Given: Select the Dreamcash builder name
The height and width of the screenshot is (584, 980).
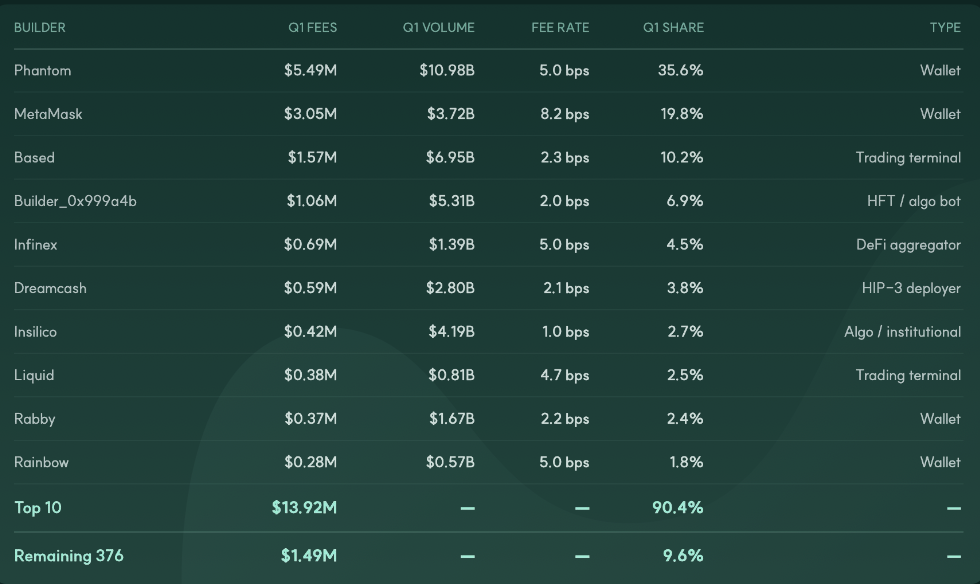Looking at the screenshot, I should tap(50, 288).
